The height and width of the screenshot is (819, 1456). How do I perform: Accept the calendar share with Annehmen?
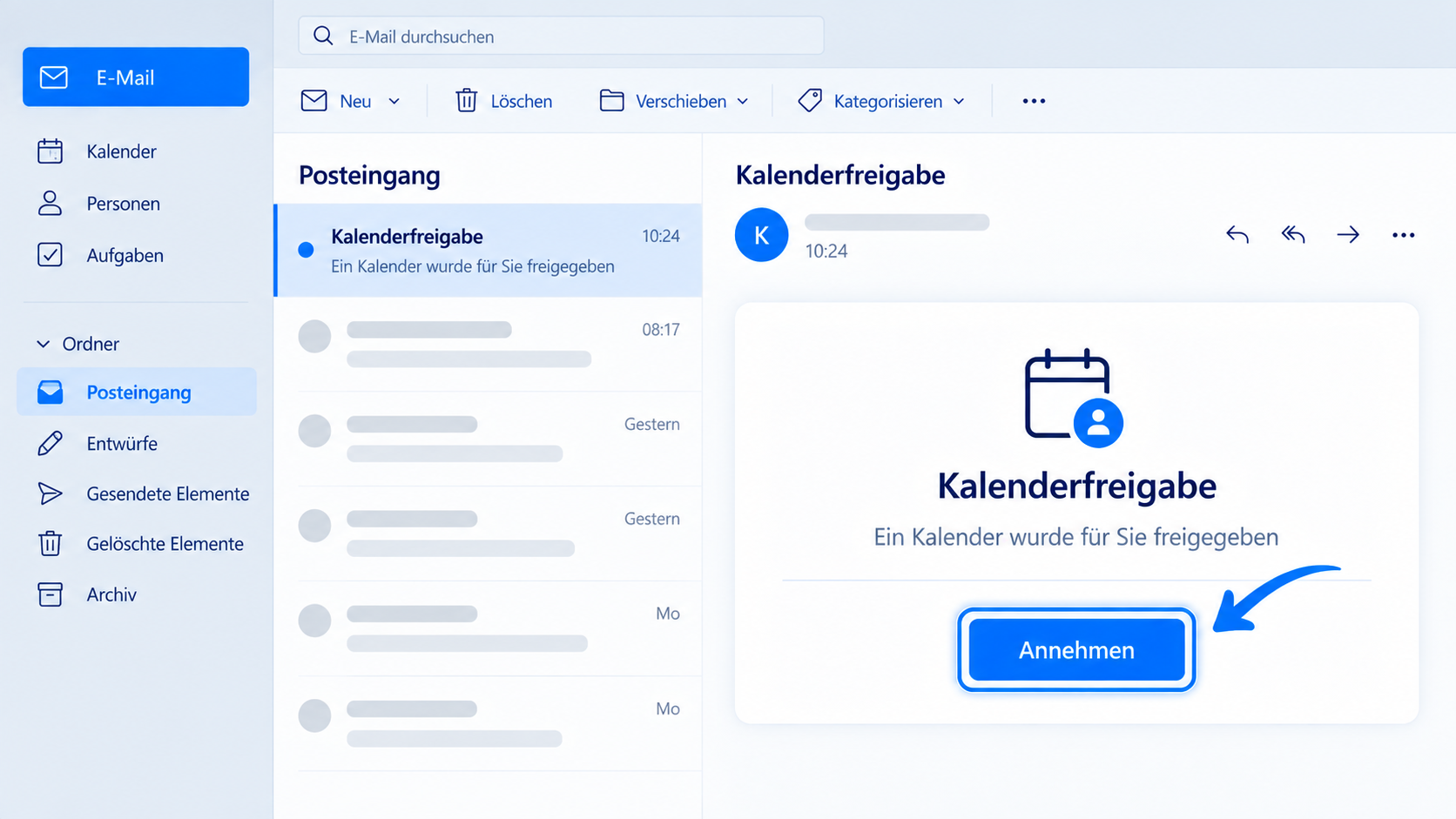pyautogui.click(x=1076, y=649)
